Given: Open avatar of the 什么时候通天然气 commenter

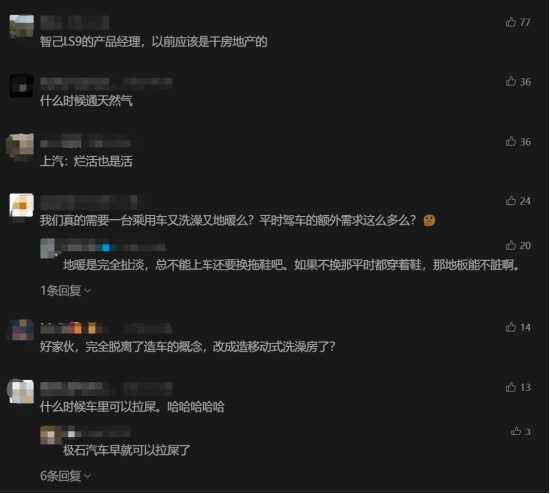Looking at the screenshot, I should coord(22,86).
